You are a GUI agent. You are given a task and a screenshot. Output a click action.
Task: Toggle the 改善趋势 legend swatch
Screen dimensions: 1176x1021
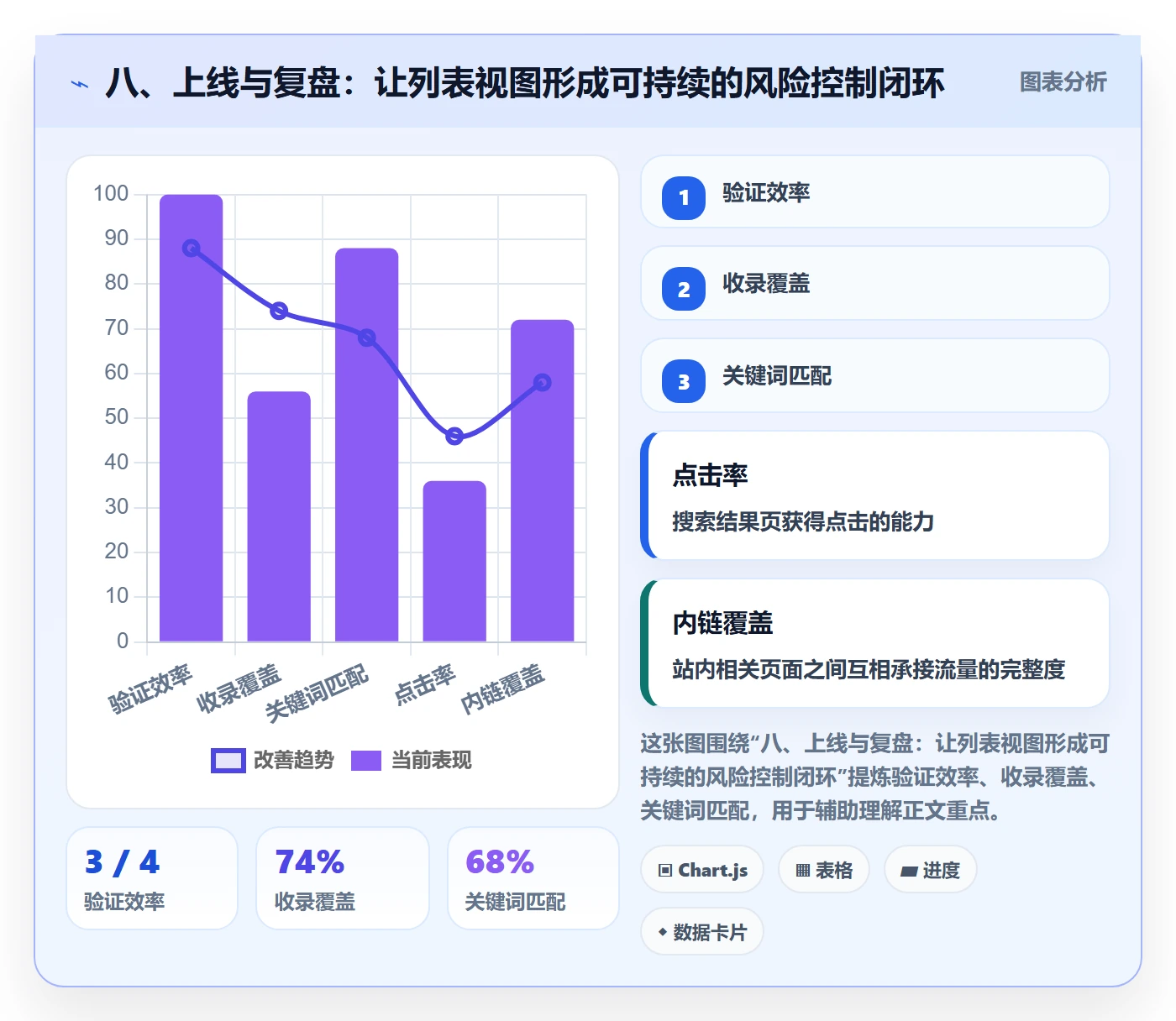(228, 760)
